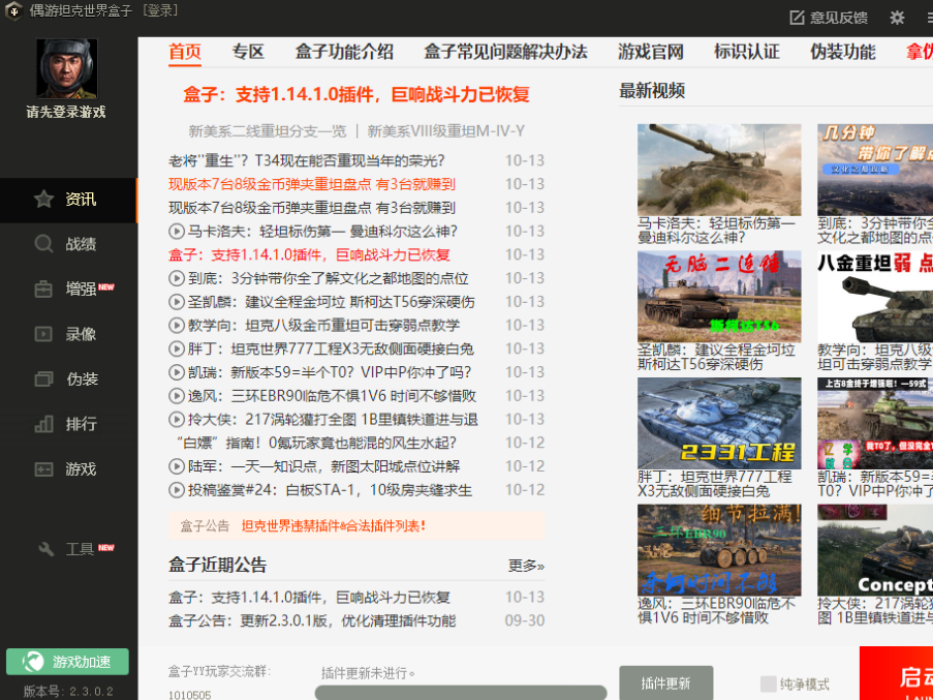Click the 意见反馈 edit icon
Screen dimensions: 933x700
click(797, 18)
